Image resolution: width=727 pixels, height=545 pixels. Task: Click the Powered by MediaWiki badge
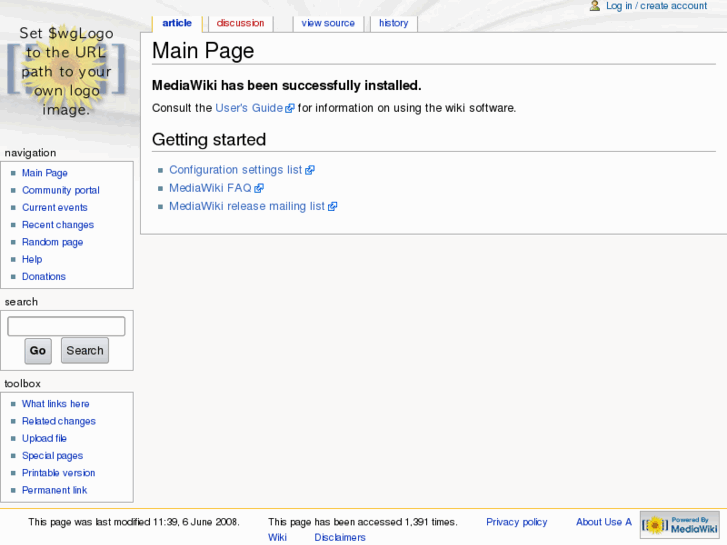(680, 525)
